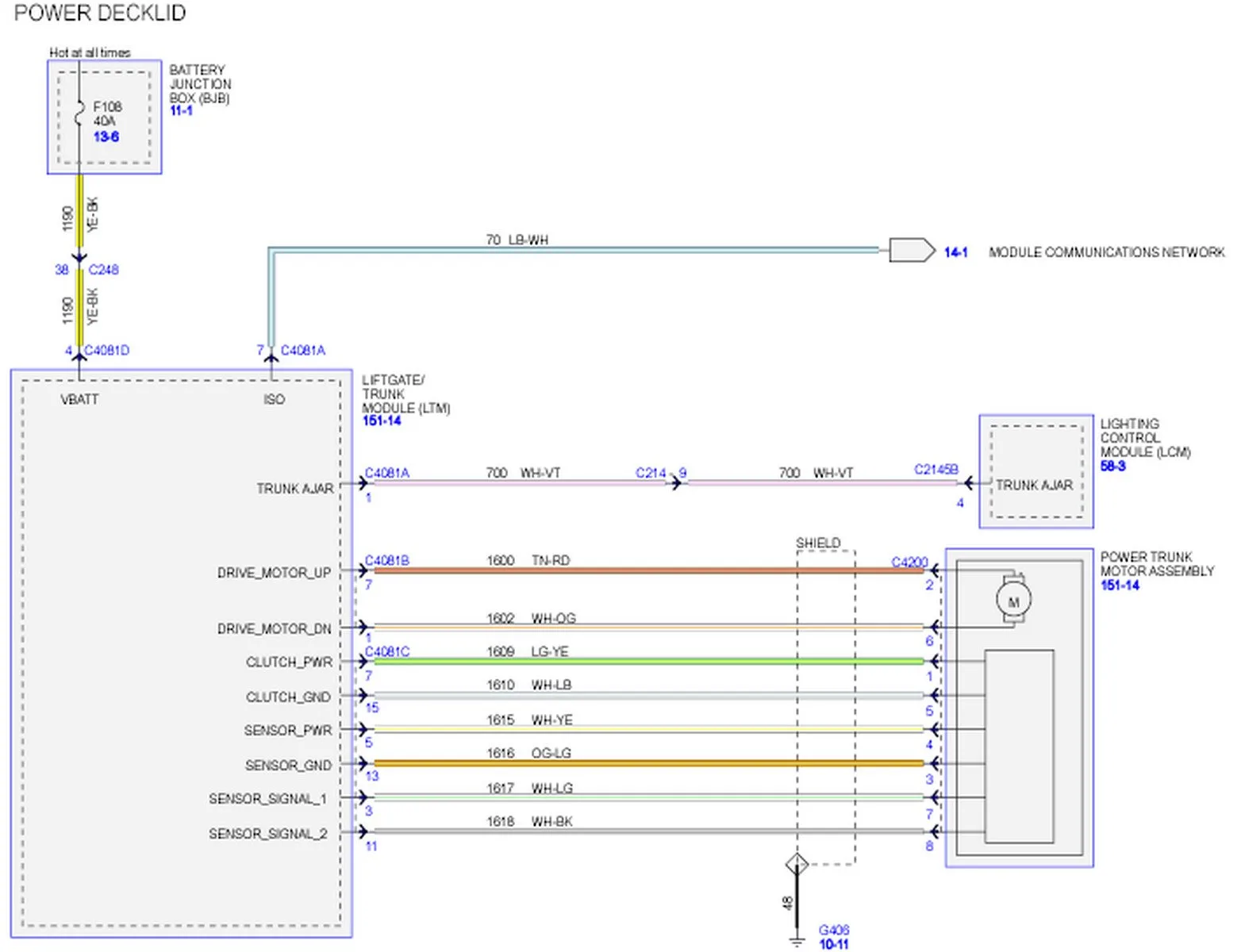Viewport: 1241px width, 952px height.
Task: Open the 151-14 link under Power Trunk Motor Assembly
Action: click(x=1120, y=585)
